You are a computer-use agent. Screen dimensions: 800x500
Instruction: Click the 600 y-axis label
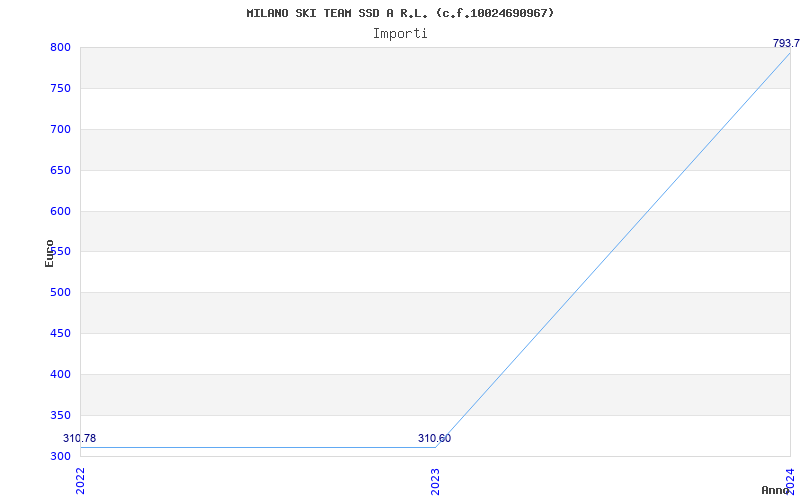[x=60, y=211]
